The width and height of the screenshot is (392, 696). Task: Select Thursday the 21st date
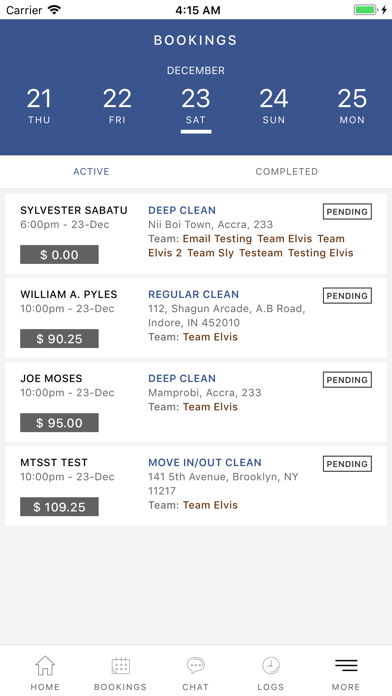coord(39,106)
